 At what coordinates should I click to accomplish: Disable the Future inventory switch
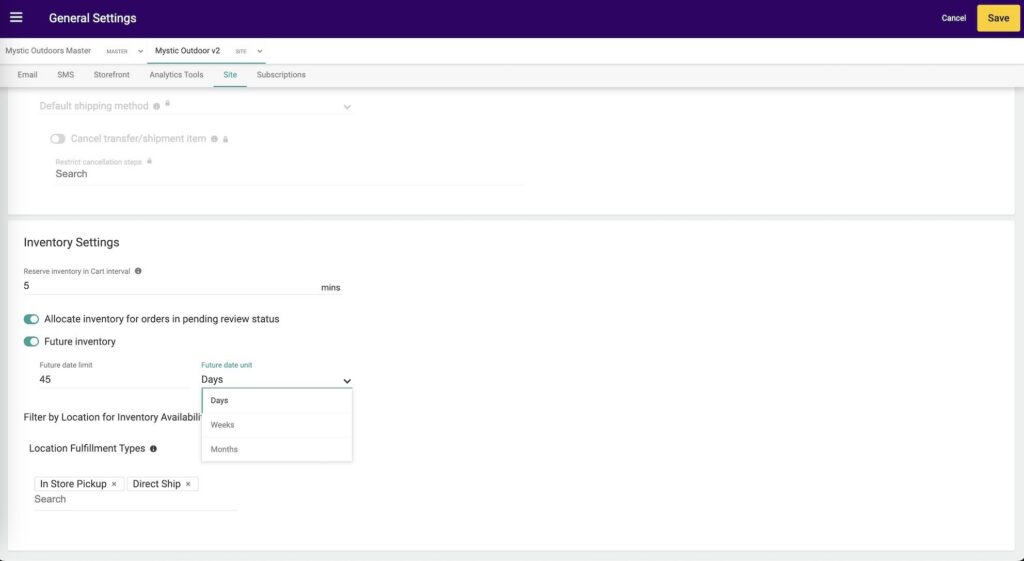[x=31, y=342]
